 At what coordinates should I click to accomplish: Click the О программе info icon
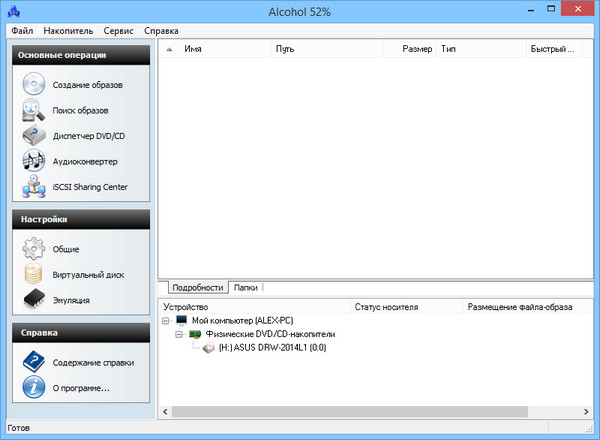click(x=34, y=387)
